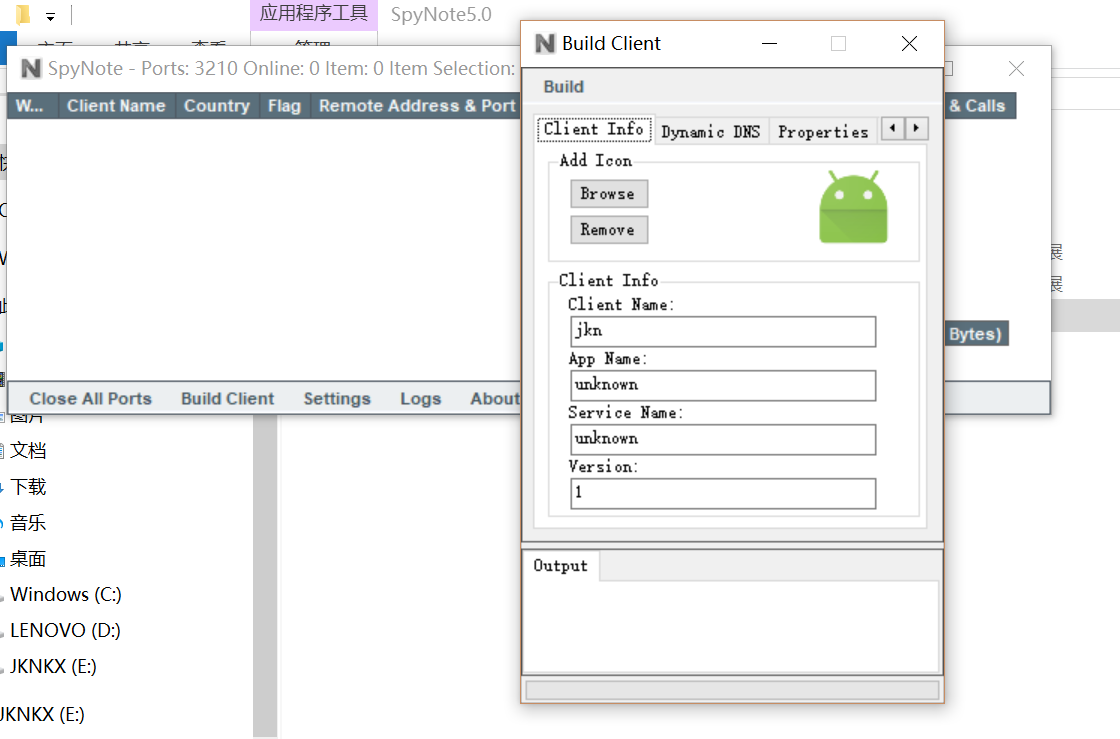Click the Bytes) column header
1120x739 pixels.
tap(976, 333)
